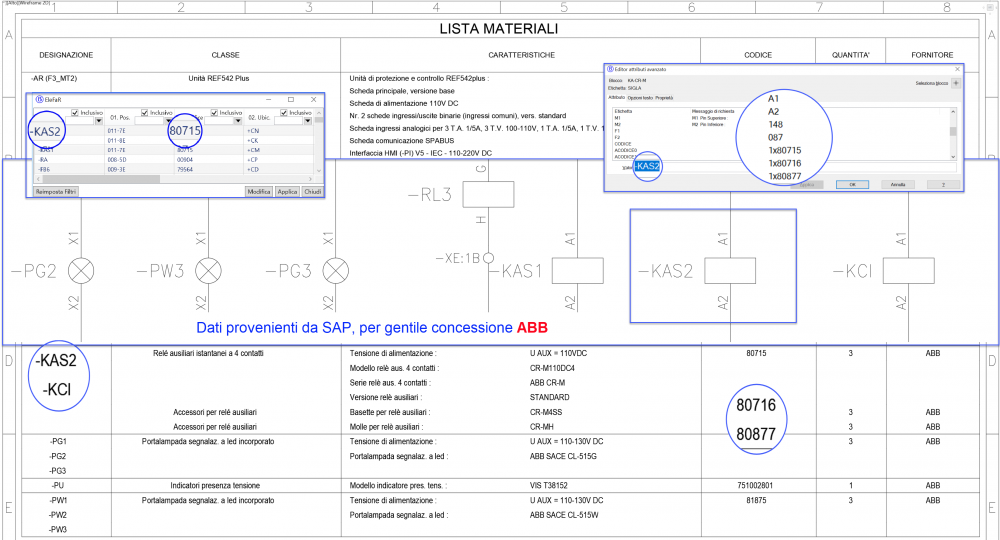Click attribute list scrollbar up arrow

[953, 112]
